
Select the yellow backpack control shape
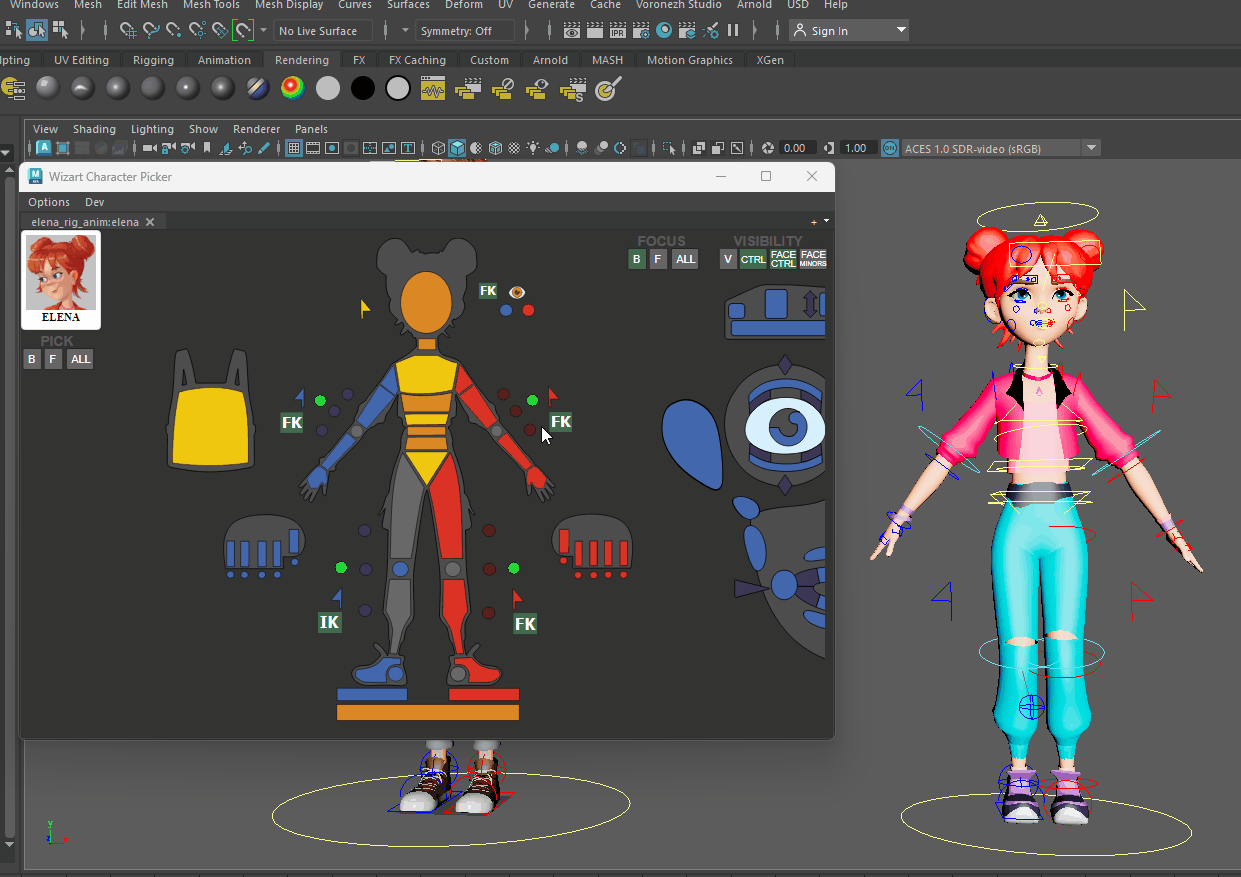[209, 425]
